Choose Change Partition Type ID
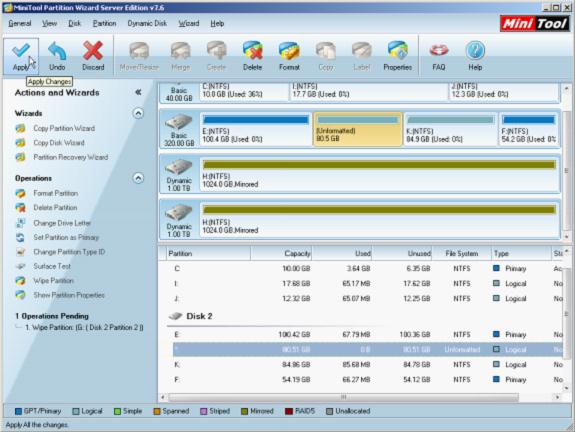Viewport: 575px width, 432px height. pos(69,252)
